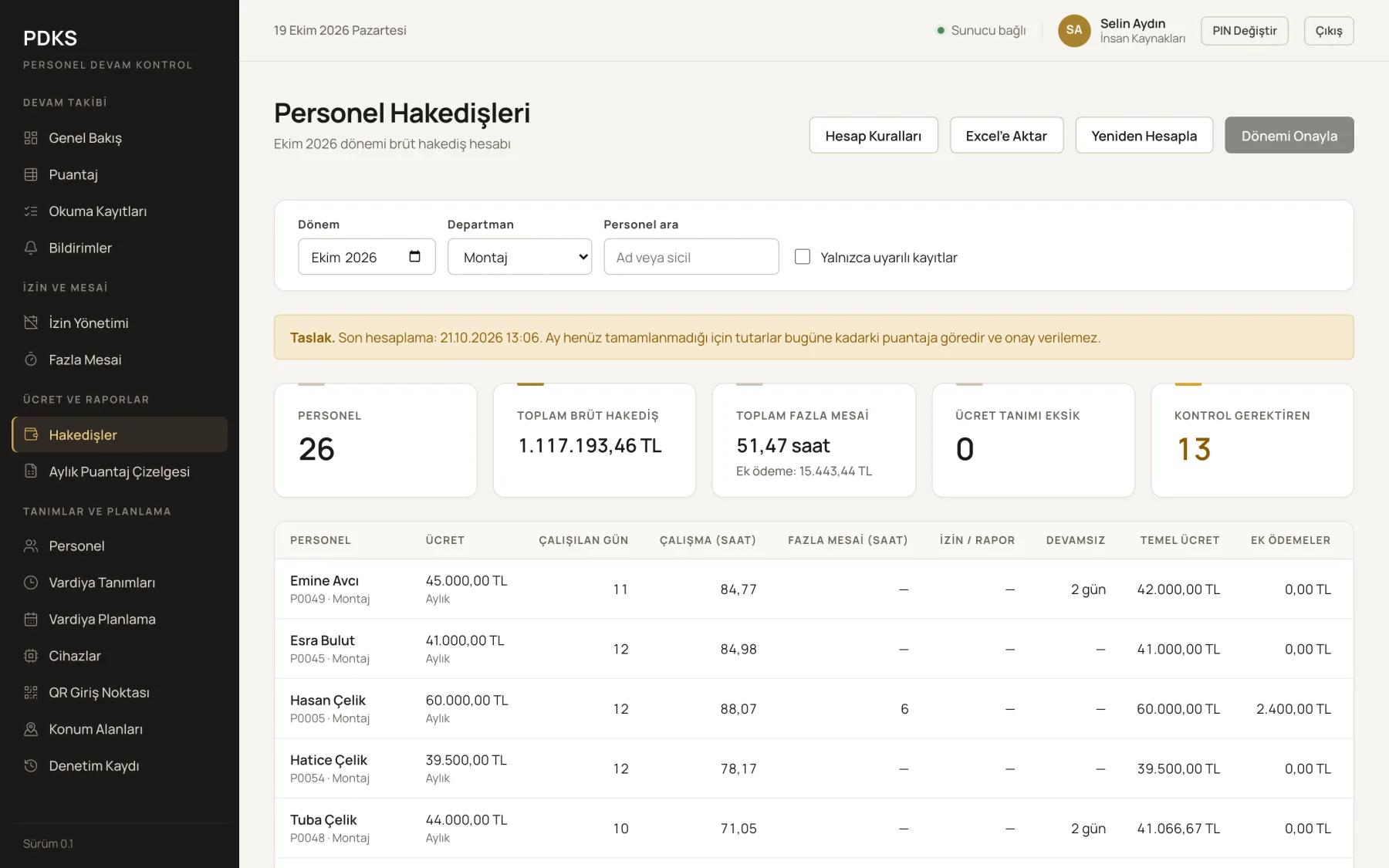Click the Dönem field showing Ekim 2026

(x=367, y=257)
